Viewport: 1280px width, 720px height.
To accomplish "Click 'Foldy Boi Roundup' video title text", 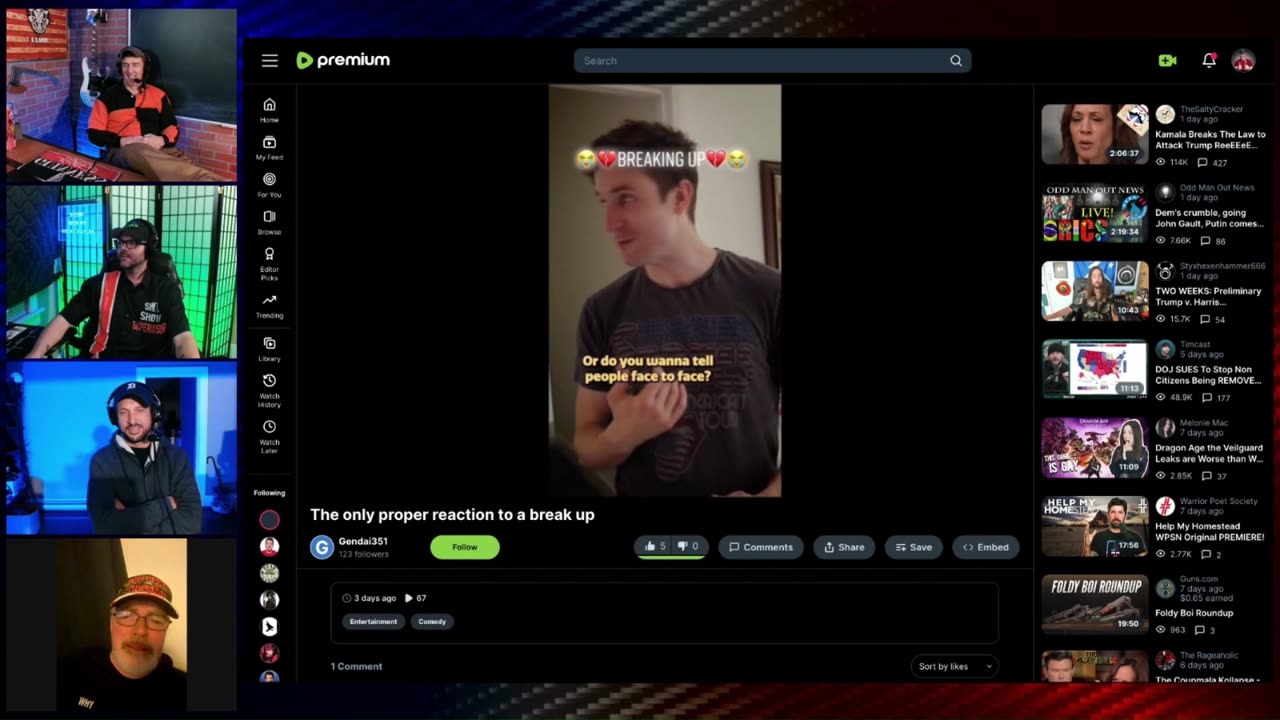I will 1194,613.
